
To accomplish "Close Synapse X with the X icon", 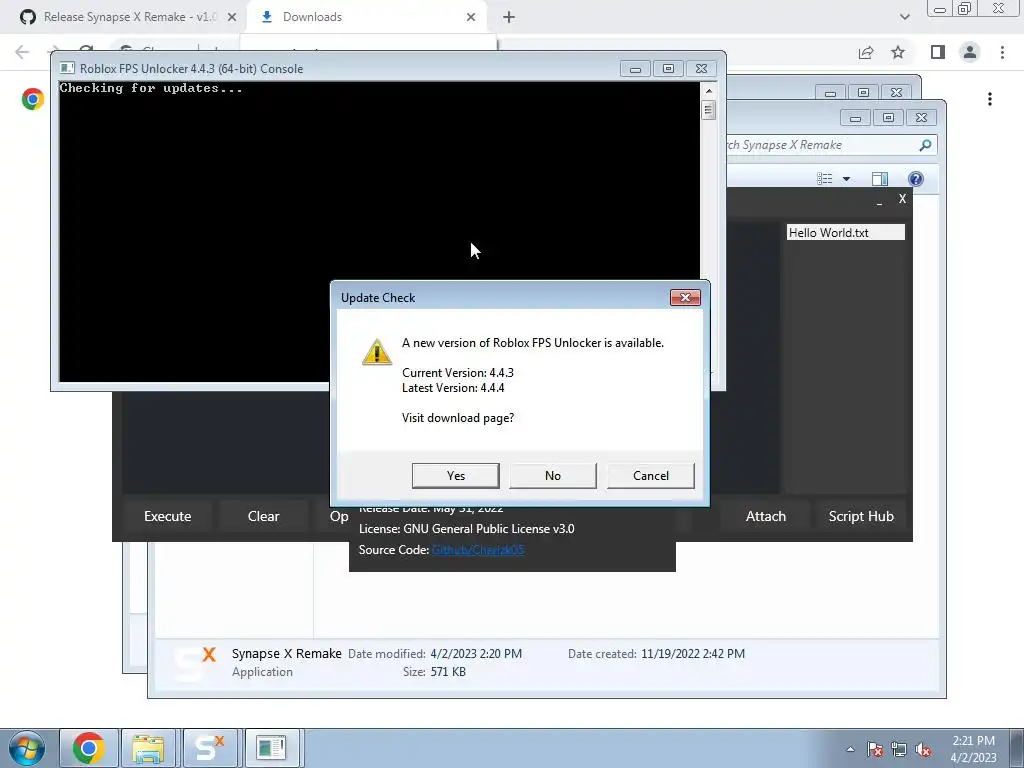I will (903, 199).
